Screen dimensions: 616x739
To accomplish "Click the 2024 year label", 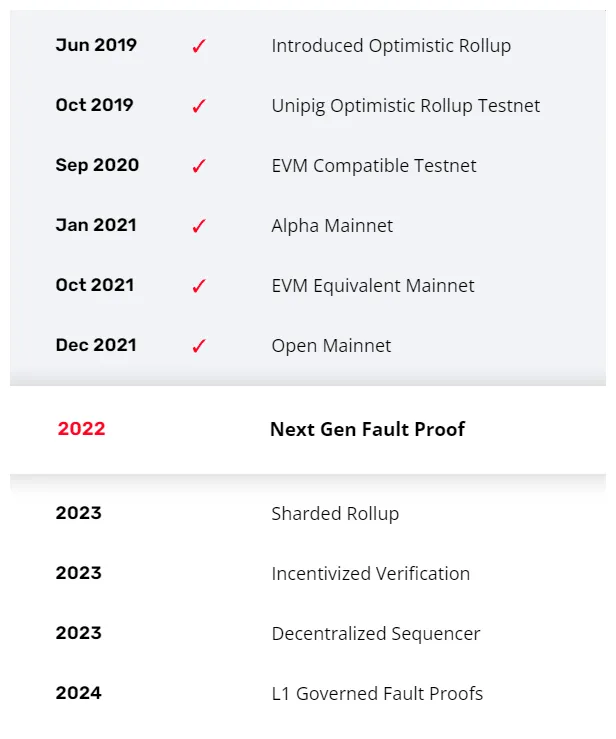I will click(x=78, y=693).
